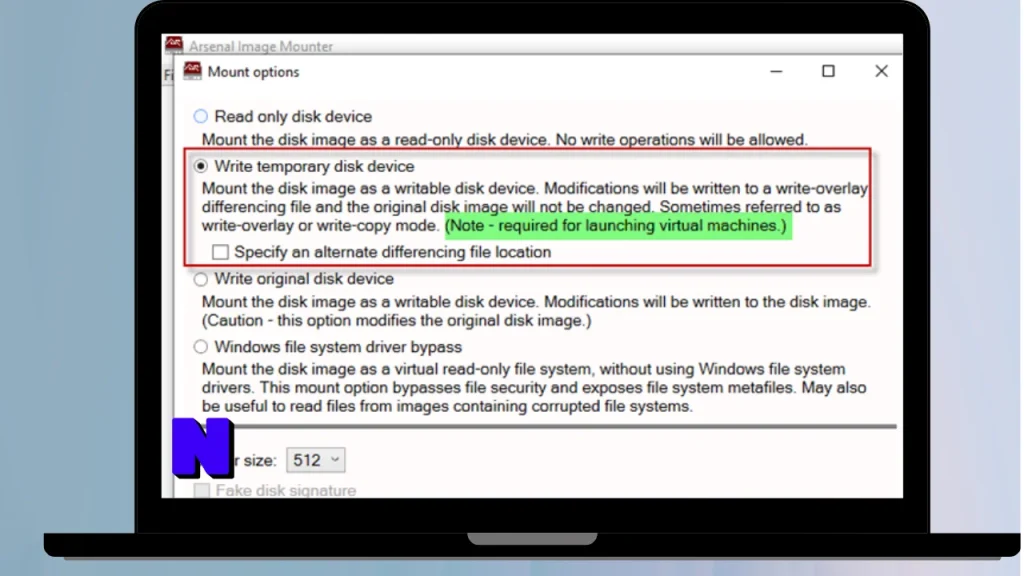
Task: Click the Arsenal Image Mounter title text
Action: (261, 46)
